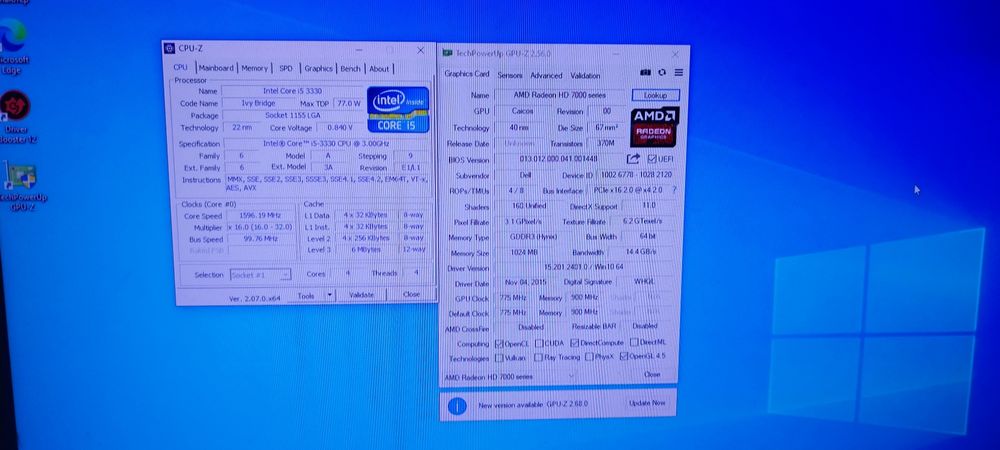The height and width of the screenshot is (450, 1000).
Task: Click the Memory Type value GDDR3 (Hynix)
Action: [533, 237]
